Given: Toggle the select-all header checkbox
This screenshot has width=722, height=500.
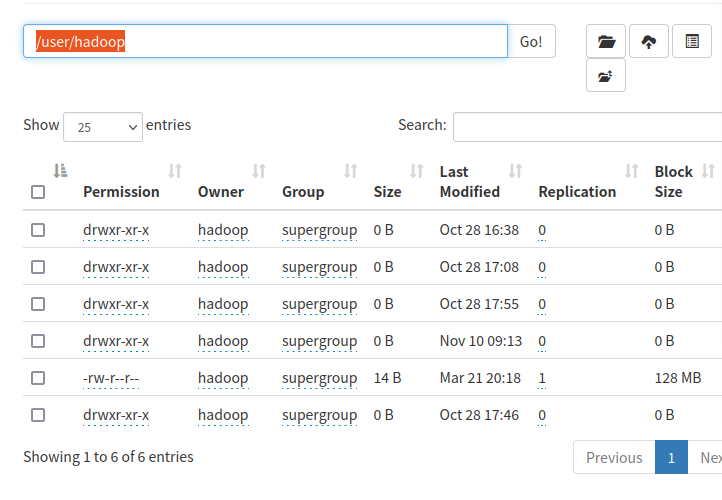Looking at the screenshot, I should click(38, 192).
